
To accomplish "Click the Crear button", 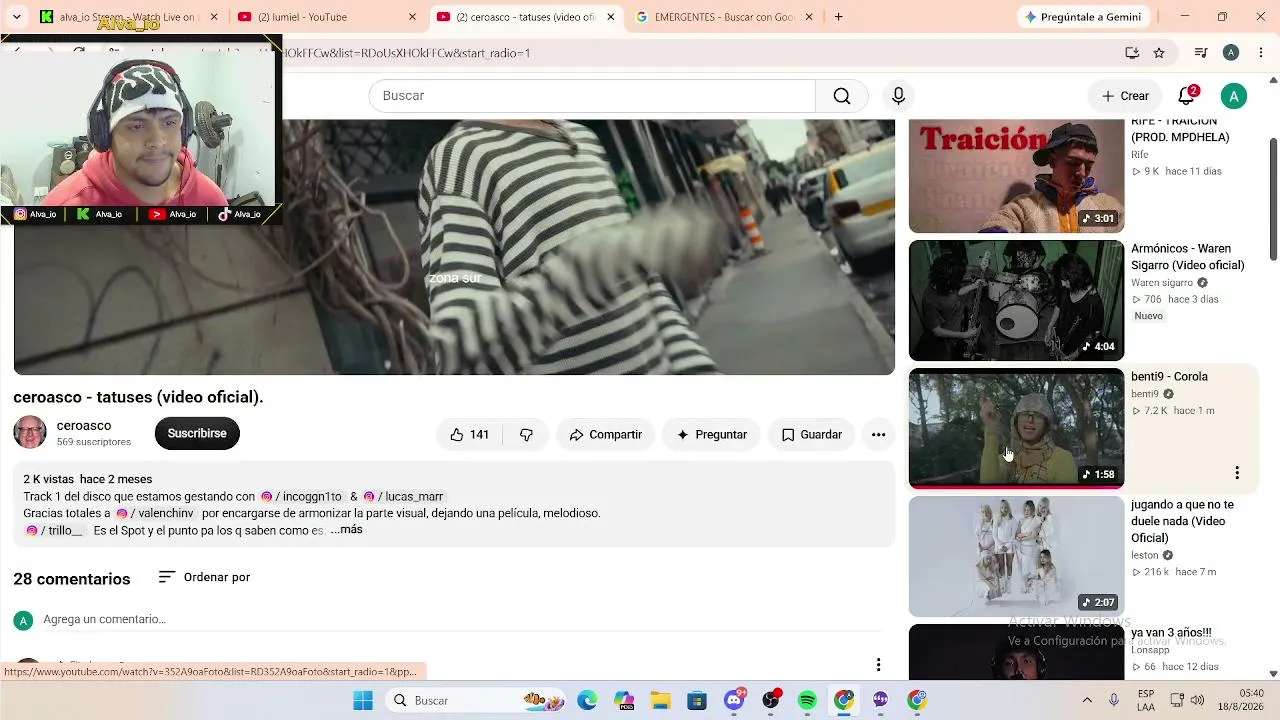I will click(1125, 96).
